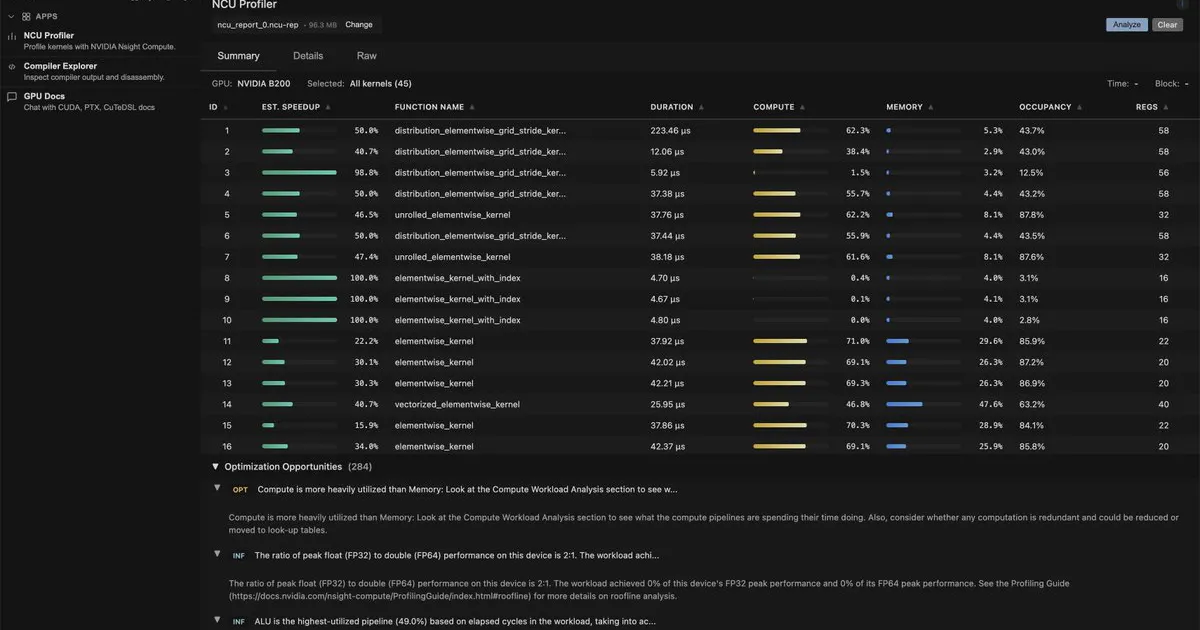Screen dimensions: 1200x630
Task: Sort by OCCUPANCY arrow icon
Action: point(1079,107)
